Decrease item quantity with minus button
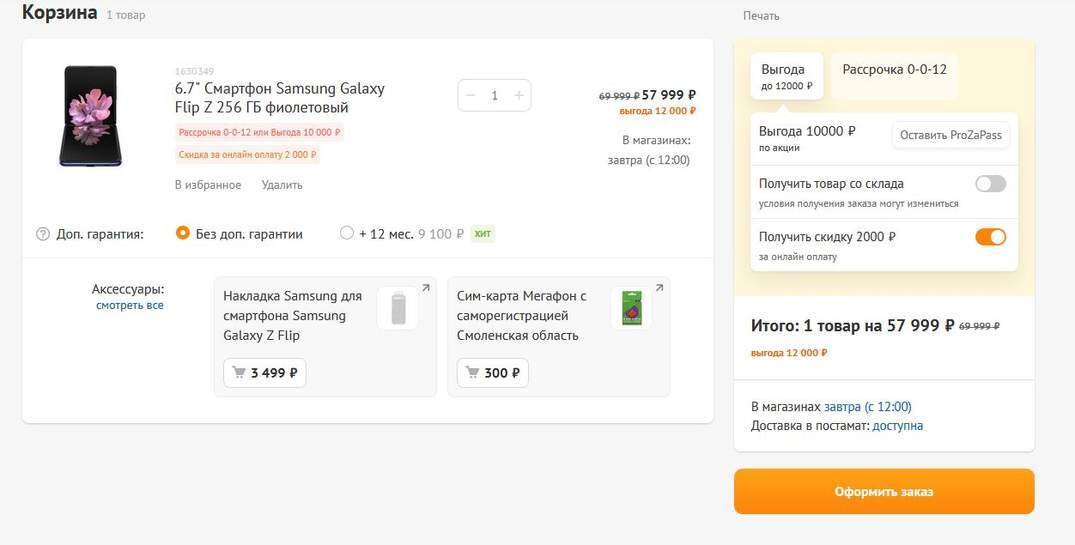 472,95
